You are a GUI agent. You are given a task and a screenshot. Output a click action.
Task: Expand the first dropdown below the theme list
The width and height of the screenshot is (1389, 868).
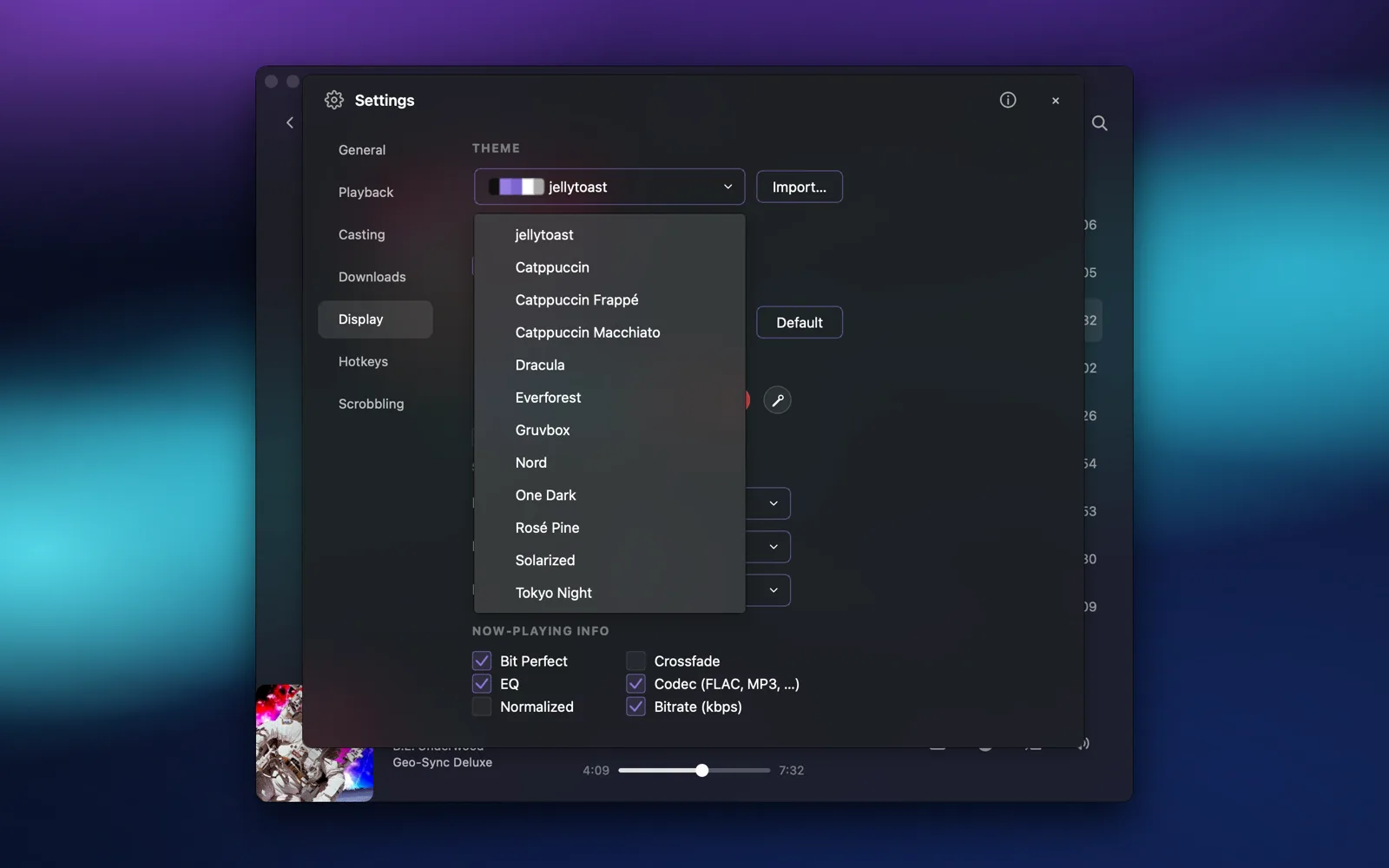pos(769,503)
